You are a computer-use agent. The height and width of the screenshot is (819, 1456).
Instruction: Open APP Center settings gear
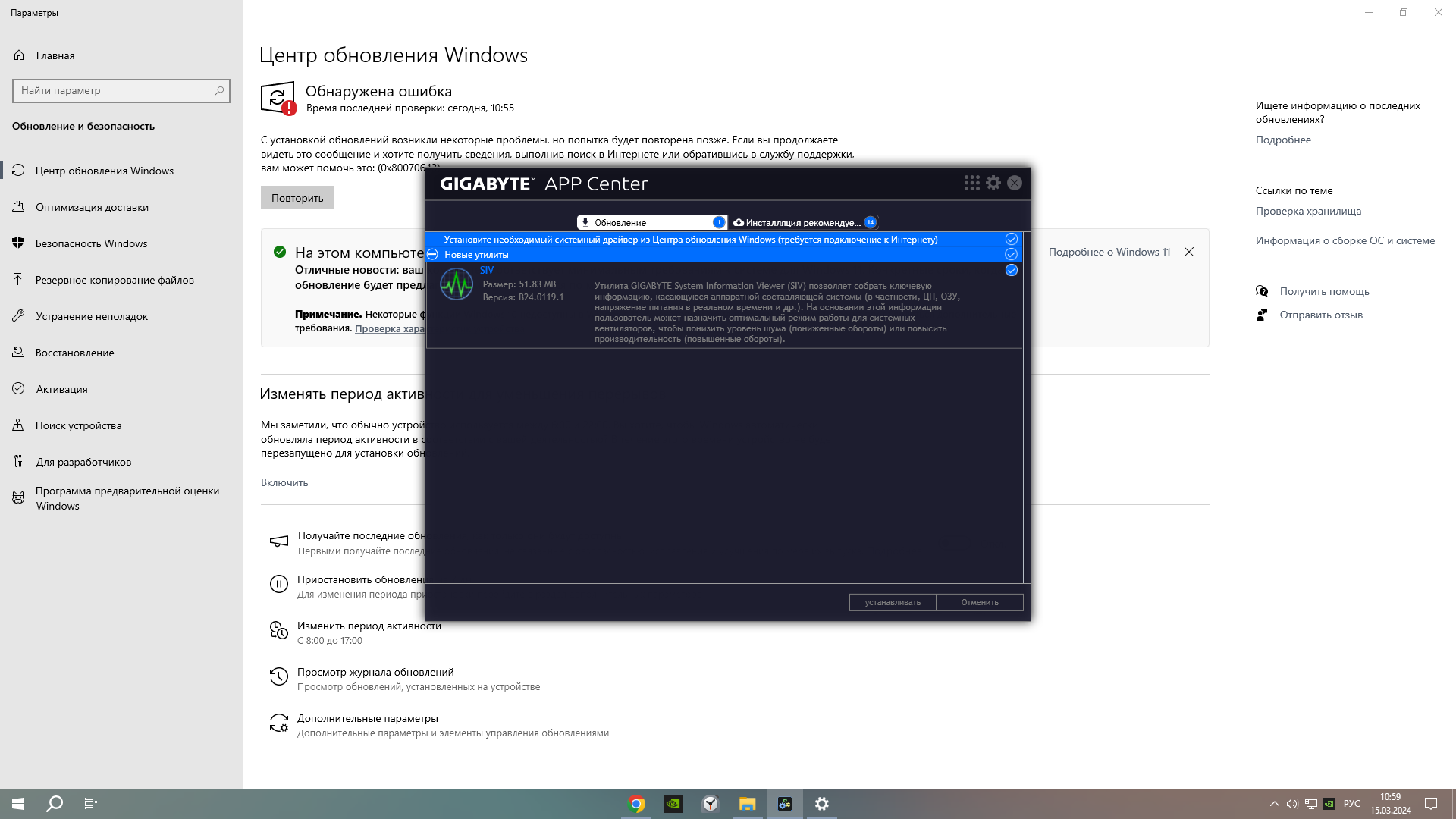tap(993, 183)
